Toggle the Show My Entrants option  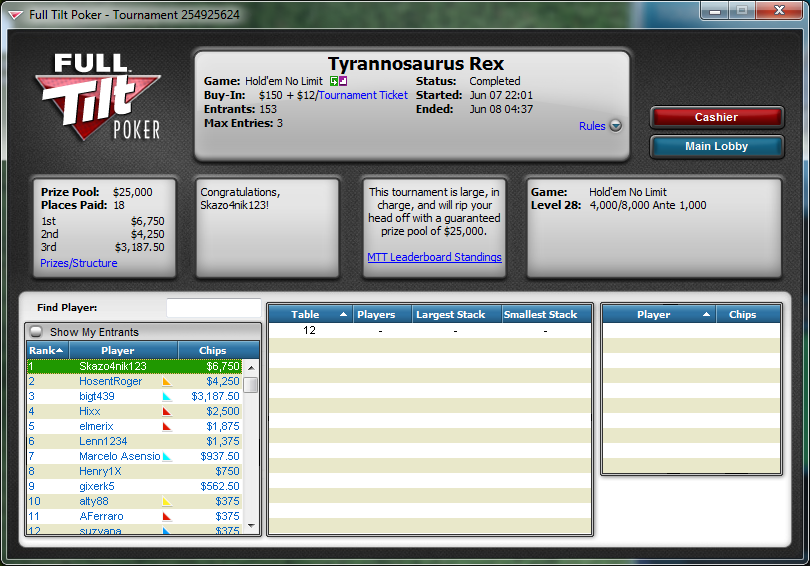pos(36,332)
